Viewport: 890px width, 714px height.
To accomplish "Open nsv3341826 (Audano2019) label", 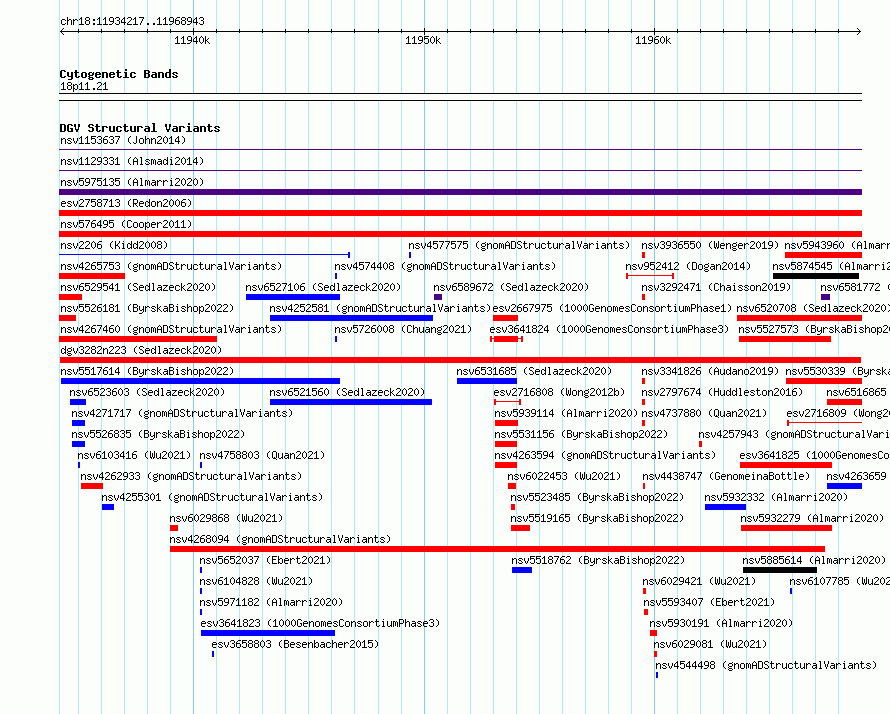I will (710, 371).
